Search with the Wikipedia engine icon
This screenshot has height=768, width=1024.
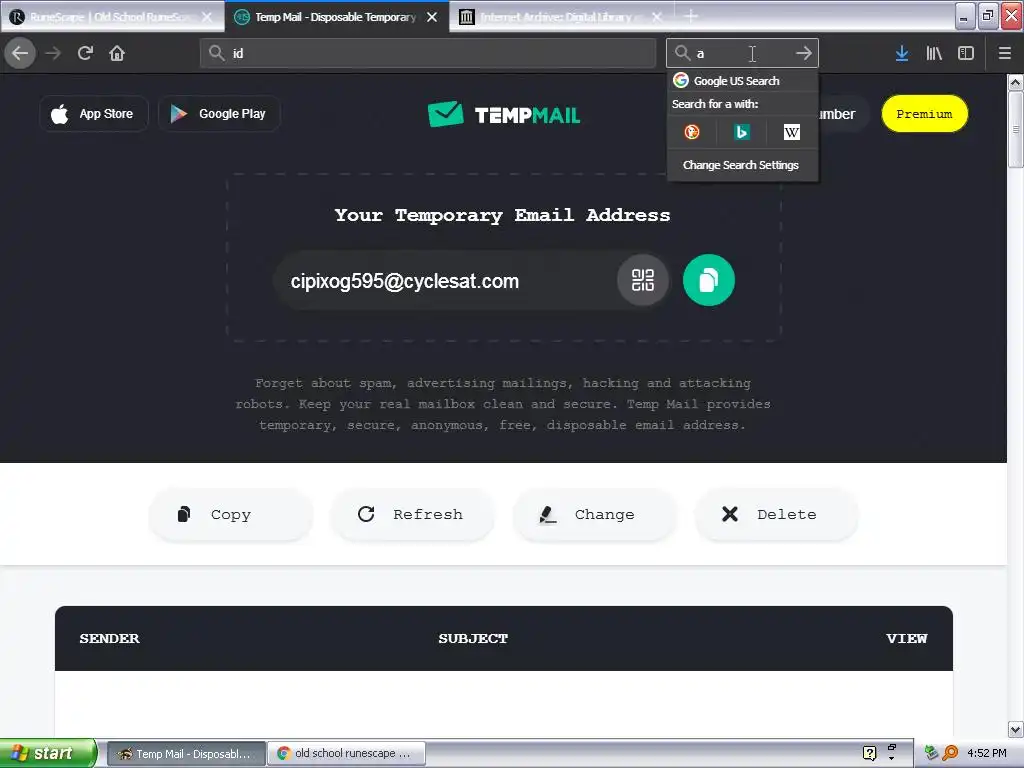click(792, 132)
